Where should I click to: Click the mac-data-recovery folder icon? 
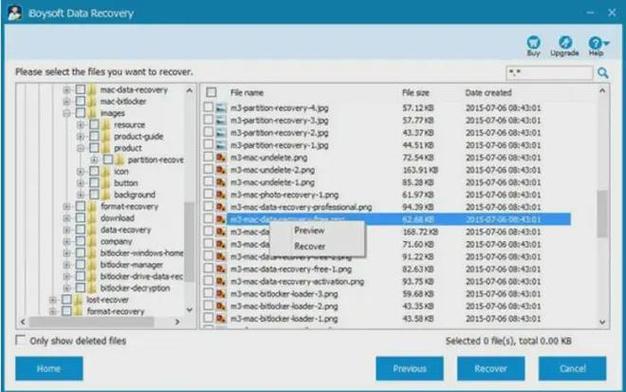coord(92,90)
